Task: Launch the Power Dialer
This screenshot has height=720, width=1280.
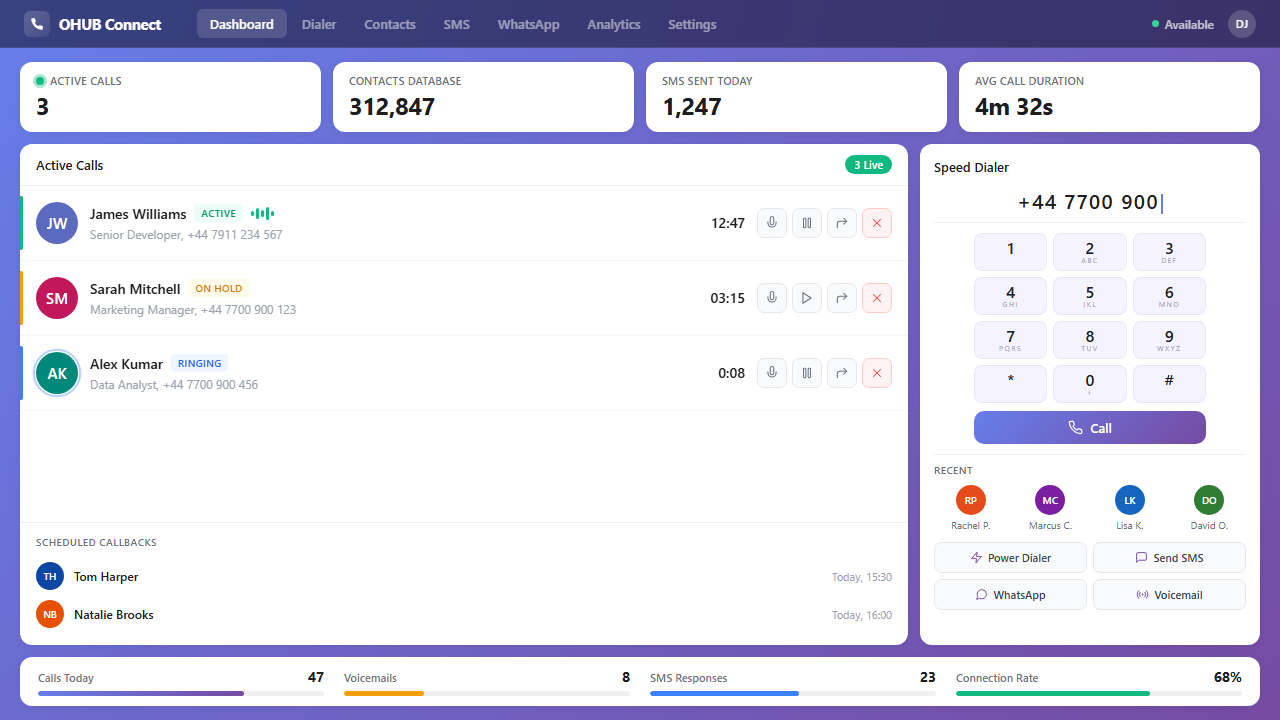Action: (1010, 557)
